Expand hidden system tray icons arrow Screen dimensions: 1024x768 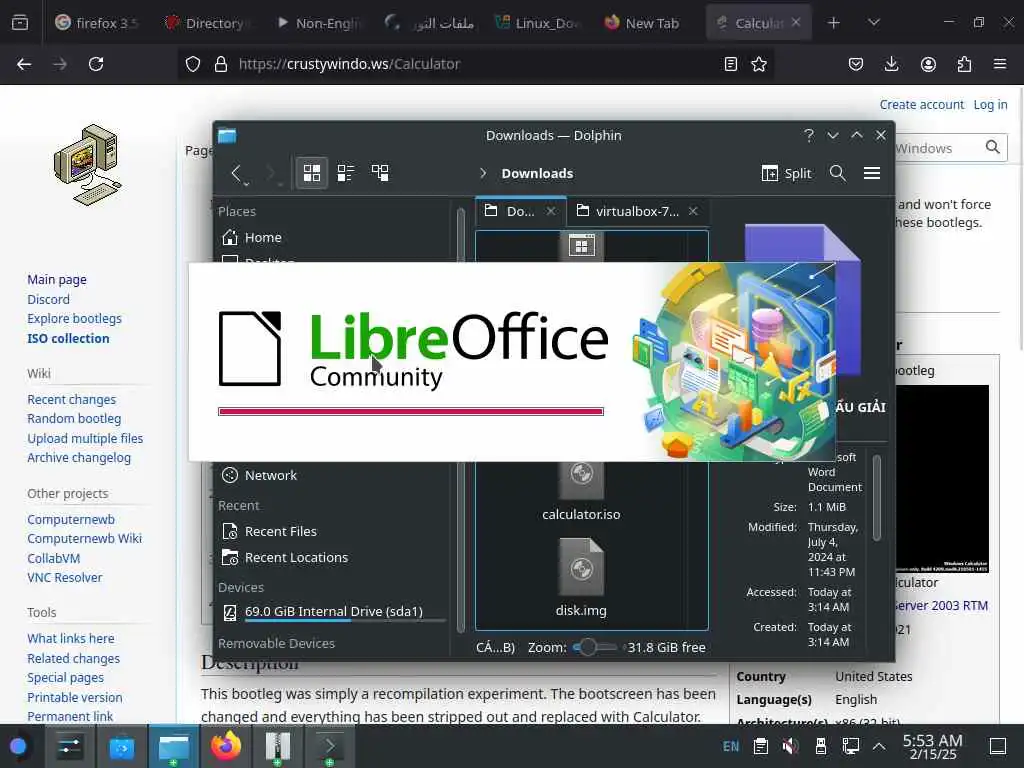click(x=879, y=746)
